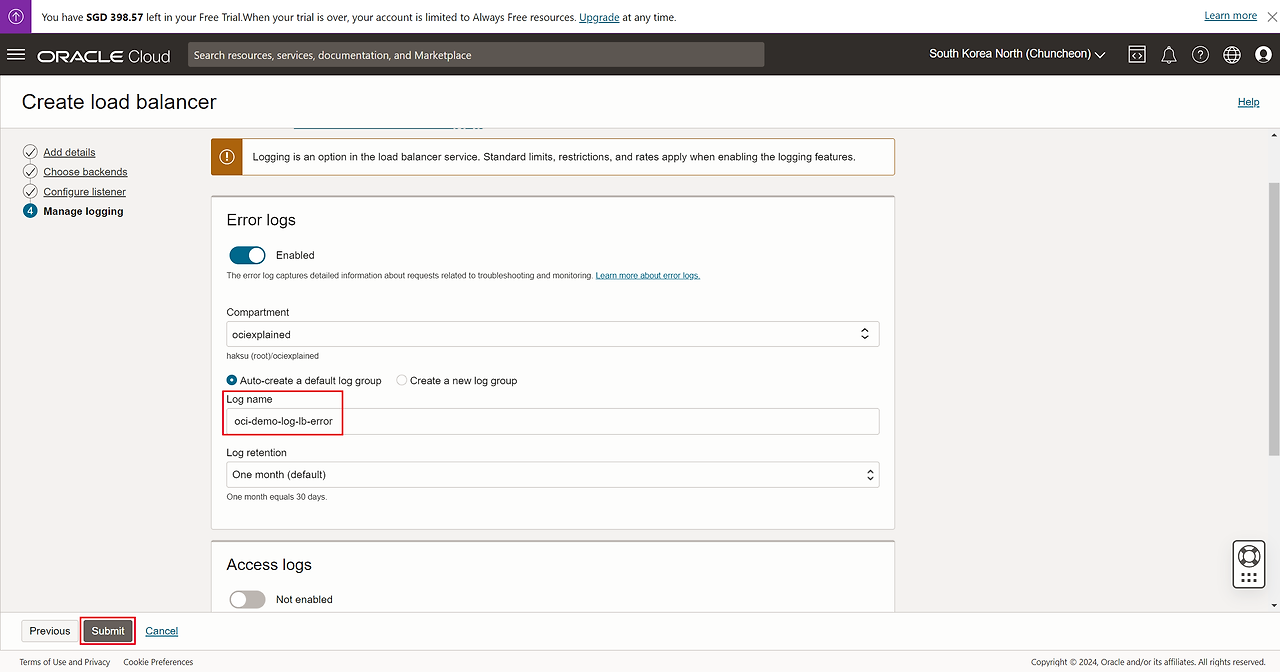Open the hamburger navigation menu

tap(16, 55)
